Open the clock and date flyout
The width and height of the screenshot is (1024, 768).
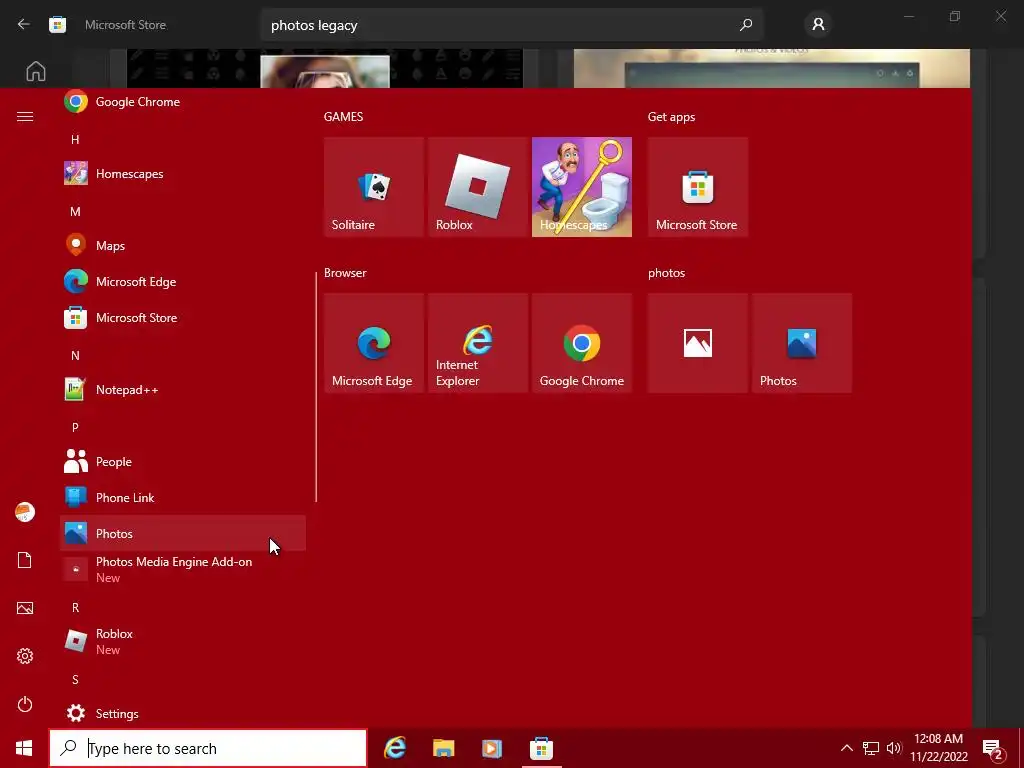coord(938,748)
